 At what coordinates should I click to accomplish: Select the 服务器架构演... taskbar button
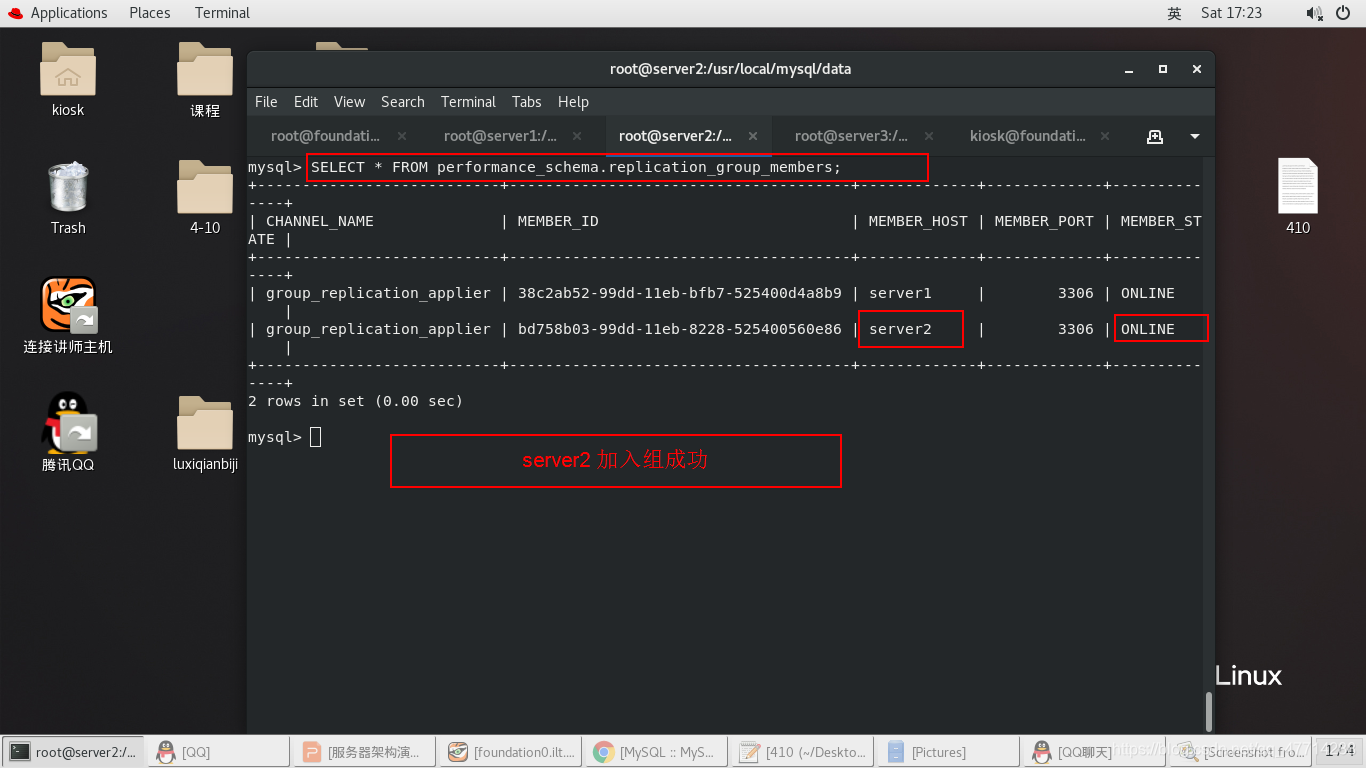[366, 751]
